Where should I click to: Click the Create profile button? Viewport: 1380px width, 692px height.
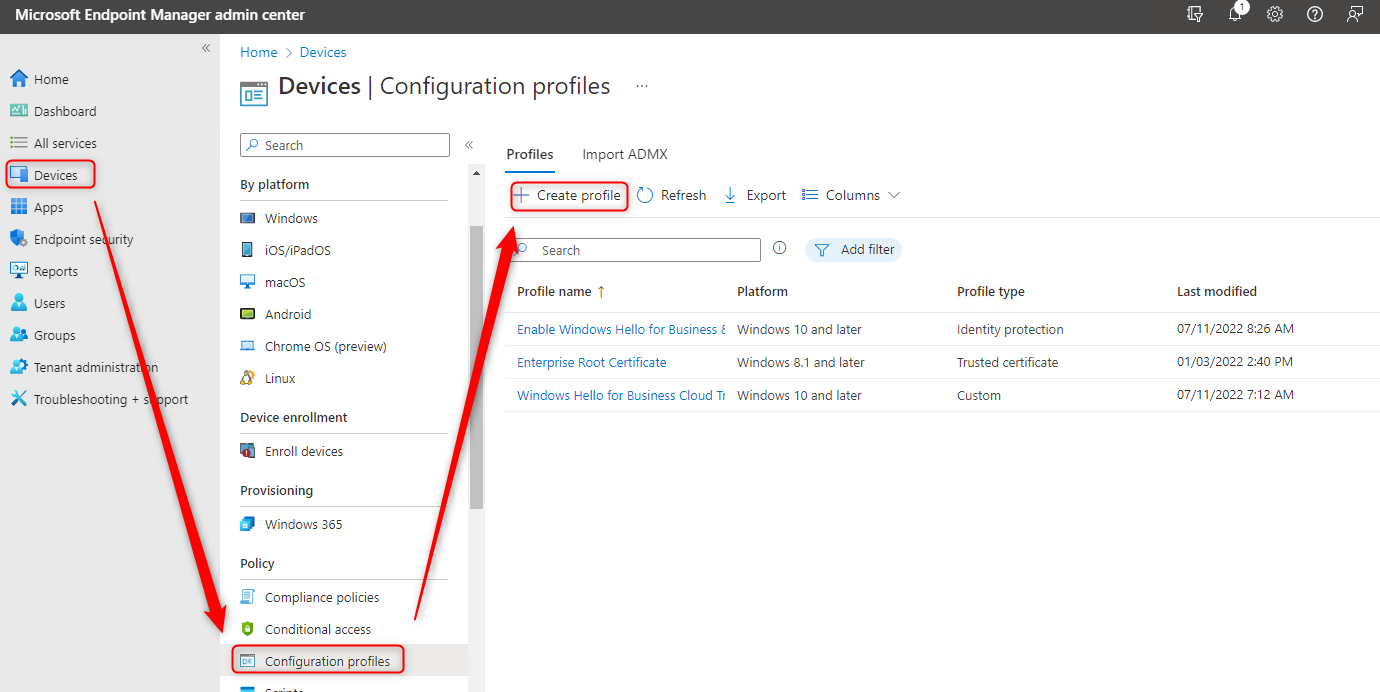pos(568,195)
